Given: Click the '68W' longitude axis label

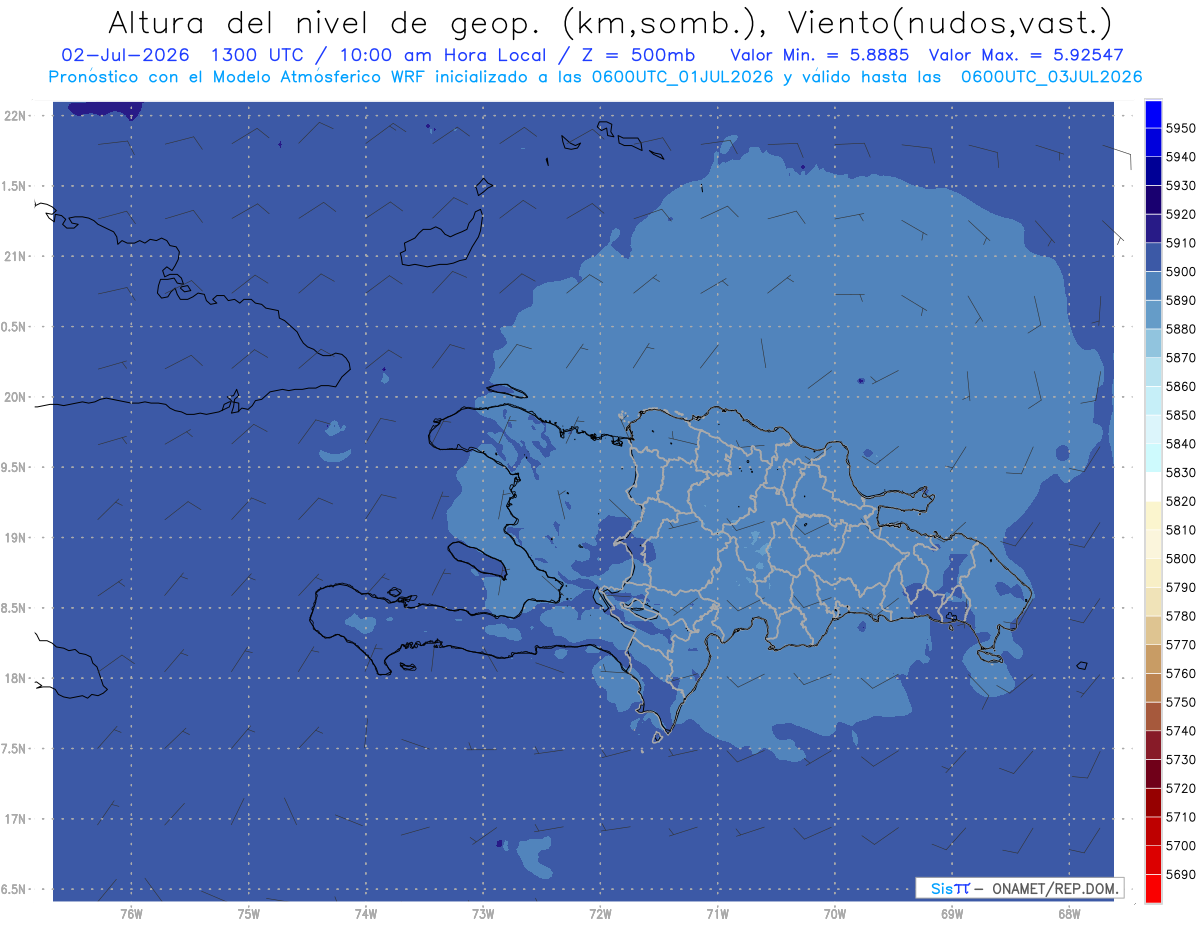Looking at the screenshot, I should point(1069,914).
